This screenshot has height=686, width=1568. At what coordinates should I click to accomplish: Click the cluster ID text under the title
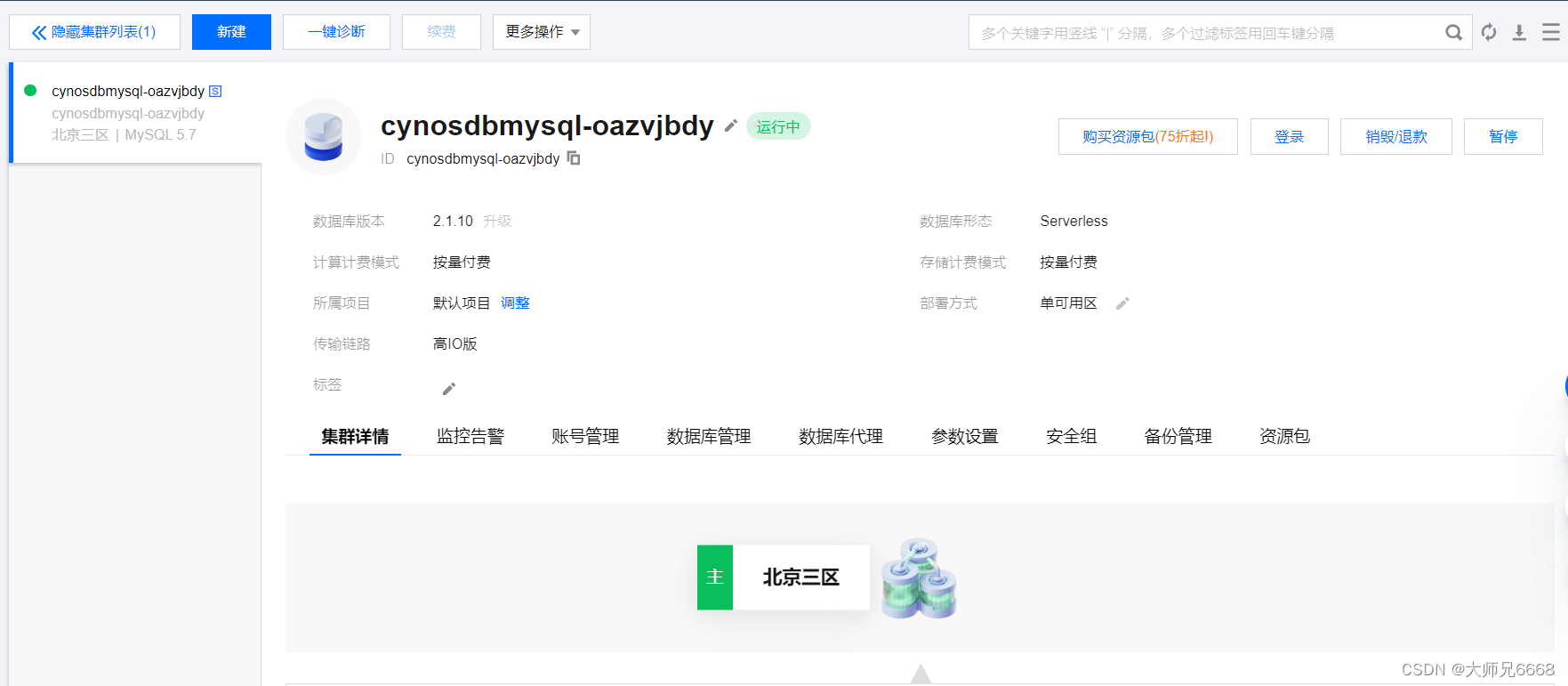483,158
